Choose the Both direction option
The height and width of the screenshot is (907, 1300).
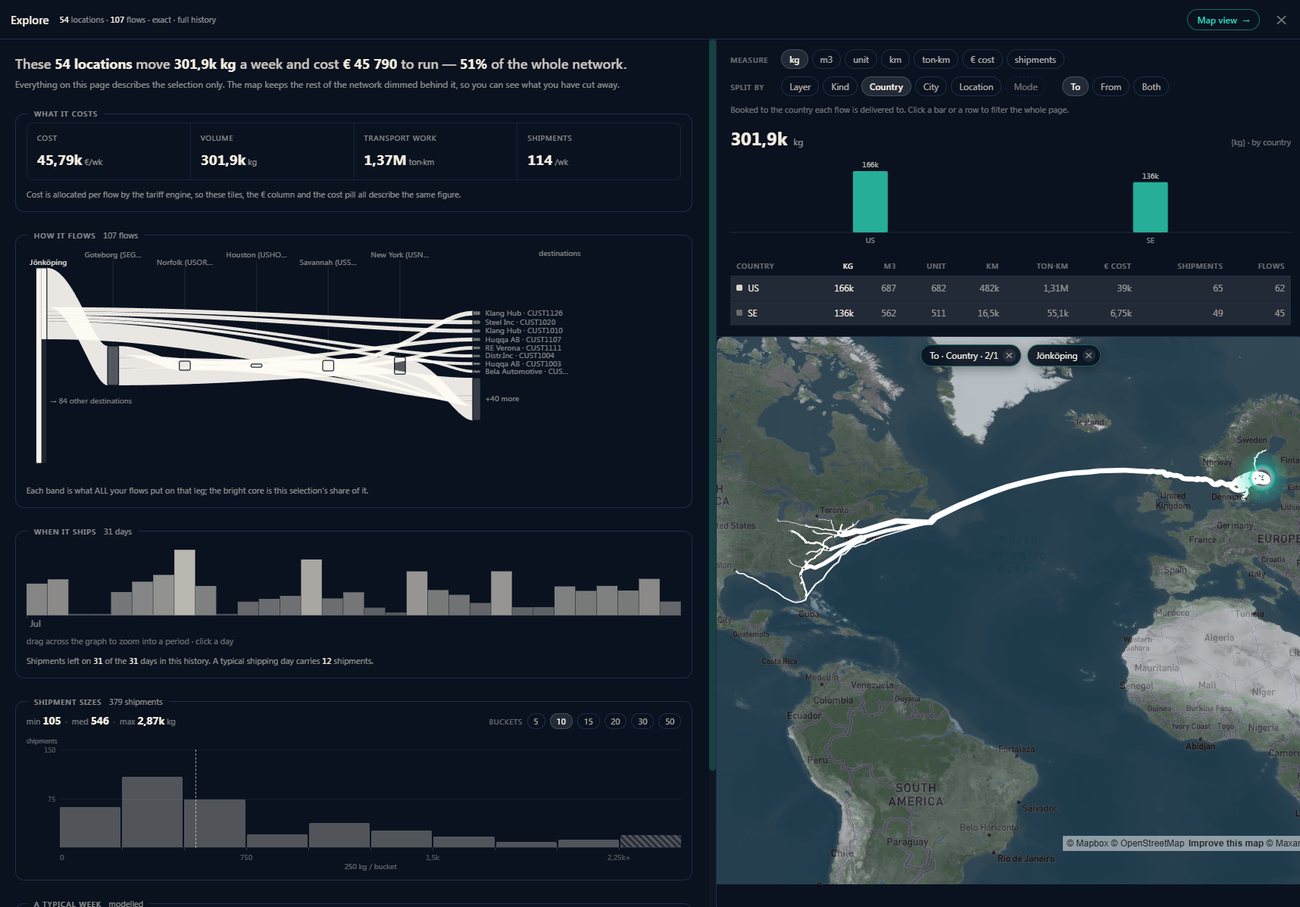pyautogui.click(x=1151, y=87)
